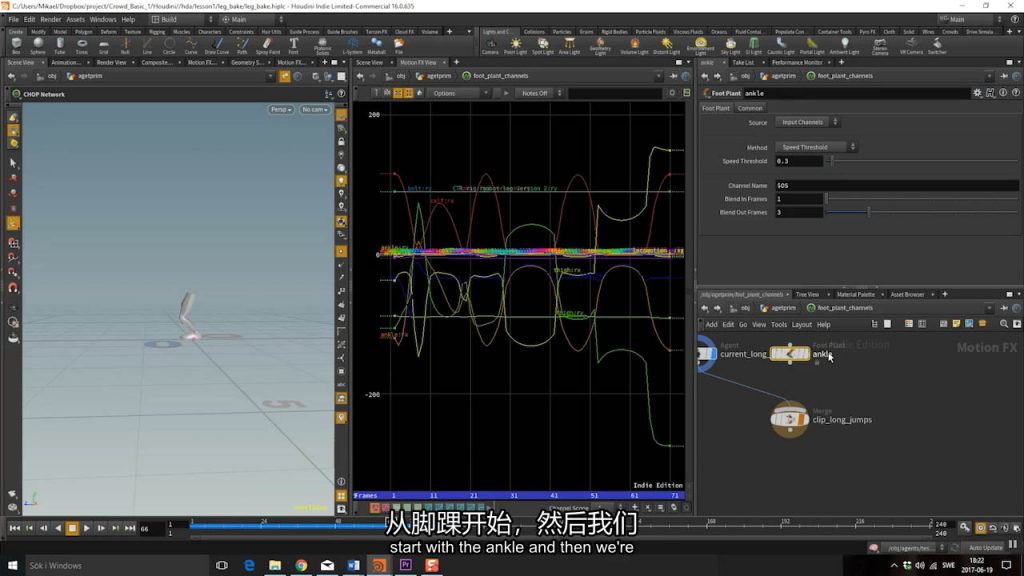Switch to the Common parameter tab
The width and height of the screenshot is (1024, 576).
[750, 108]
